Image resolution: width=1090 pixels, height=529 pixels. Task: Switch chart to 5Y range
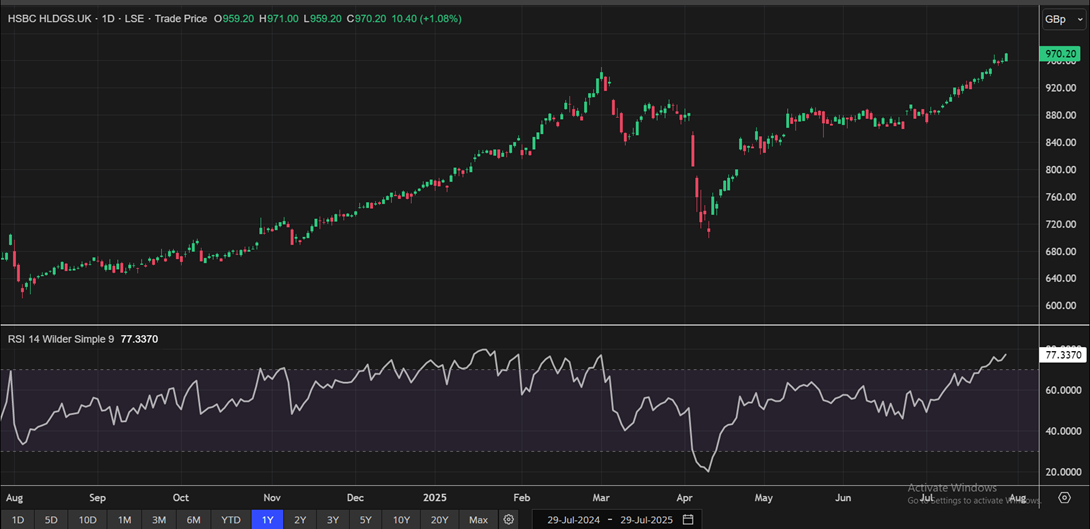pos(365,520)
